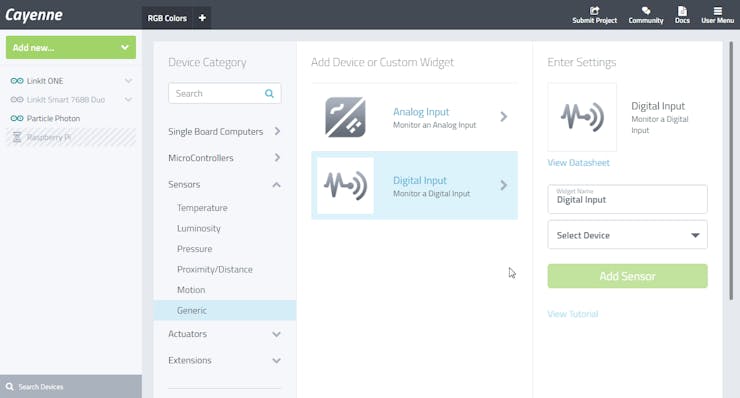Click arrow next to Single Board Computers
The image size is (740, 398).
point(277,131)
